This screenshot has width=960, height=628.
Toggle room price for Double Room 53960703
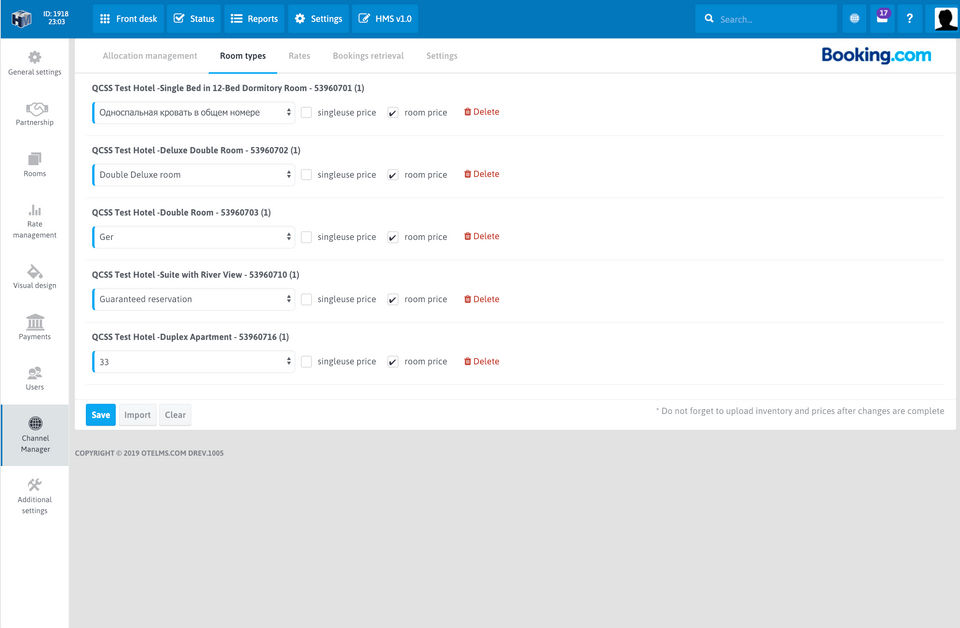click(393, 237)
